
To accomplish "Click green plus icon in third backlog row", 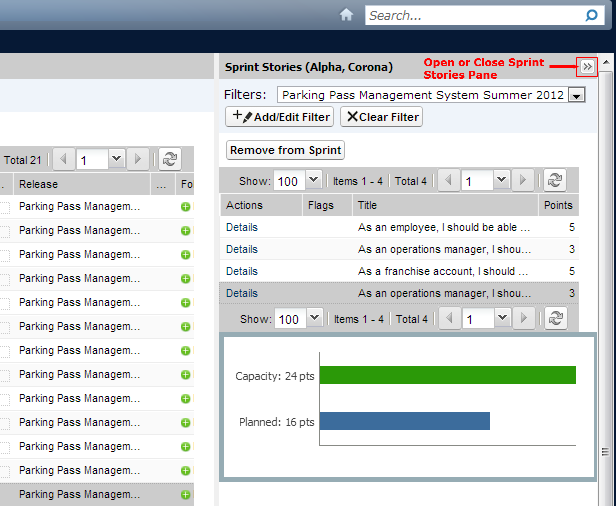I will [185, 255].
